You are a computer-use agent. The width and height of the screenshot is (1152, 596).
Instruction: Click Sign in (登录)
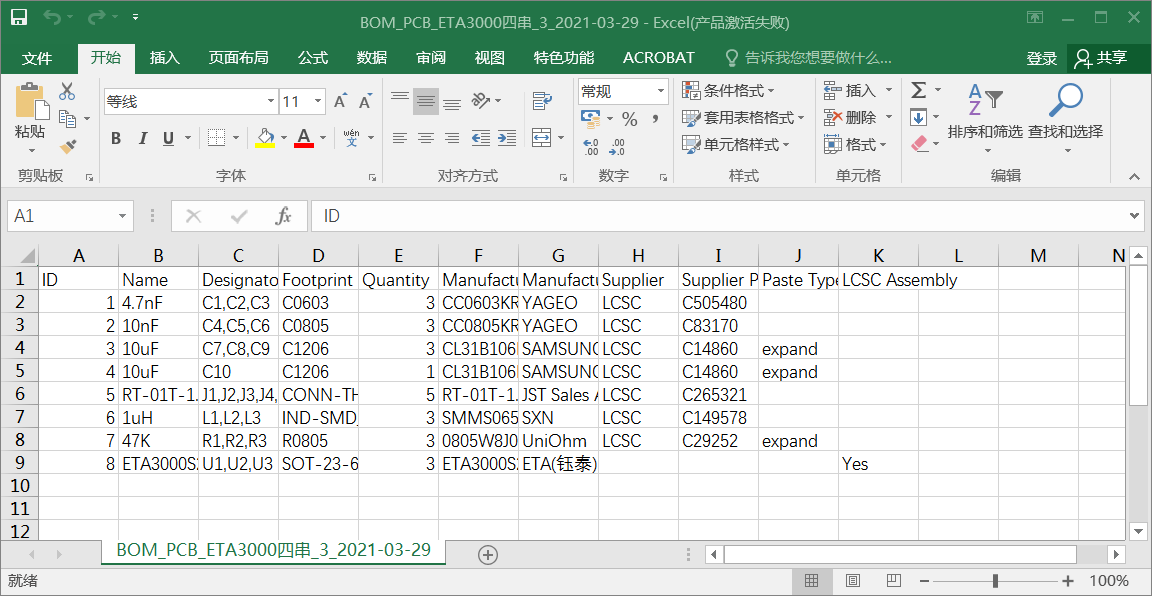(x=1042, y=59)
